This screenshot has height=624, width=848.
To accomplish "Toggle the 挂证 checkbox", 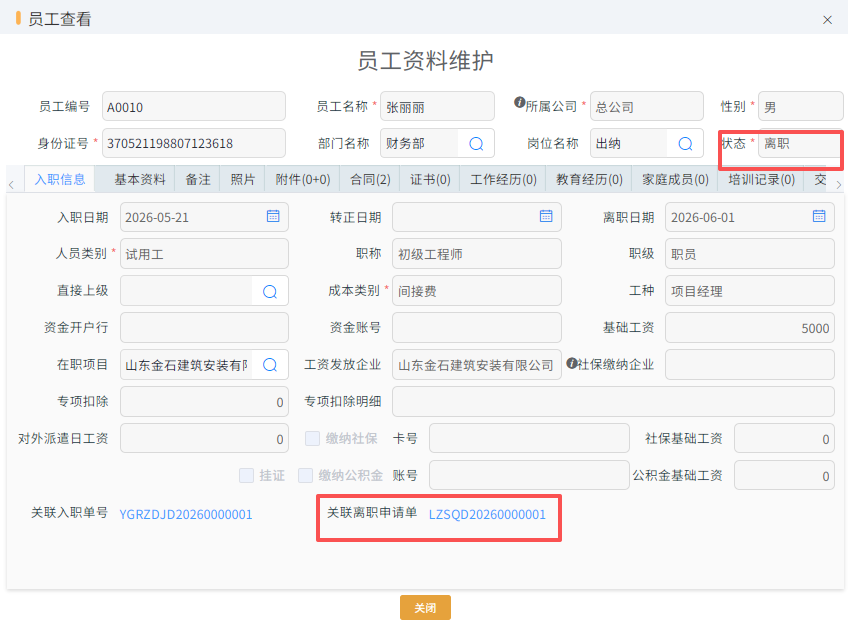I will coord(247,475).
